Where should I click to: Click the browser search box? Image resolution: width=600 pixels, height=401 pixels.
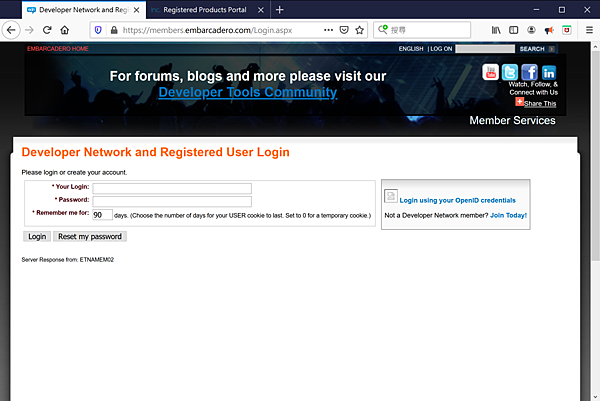[x=422, y=30]
